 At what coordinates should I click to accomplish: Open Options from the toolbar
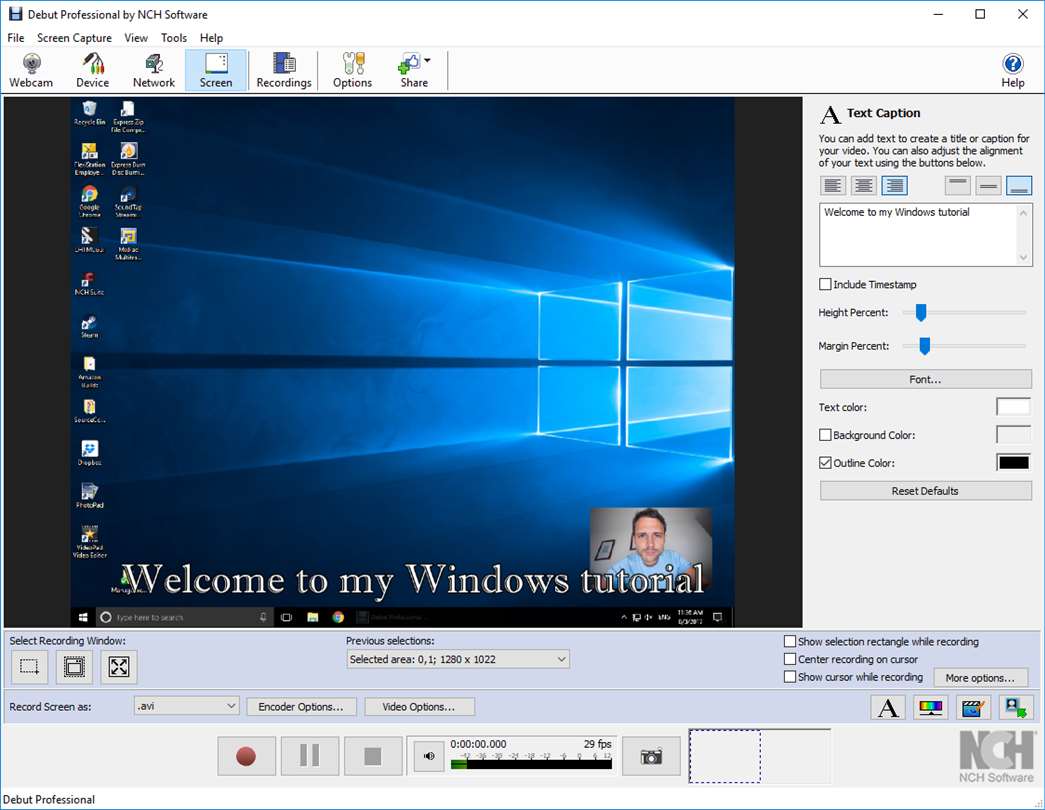click(x=353, y=70)
